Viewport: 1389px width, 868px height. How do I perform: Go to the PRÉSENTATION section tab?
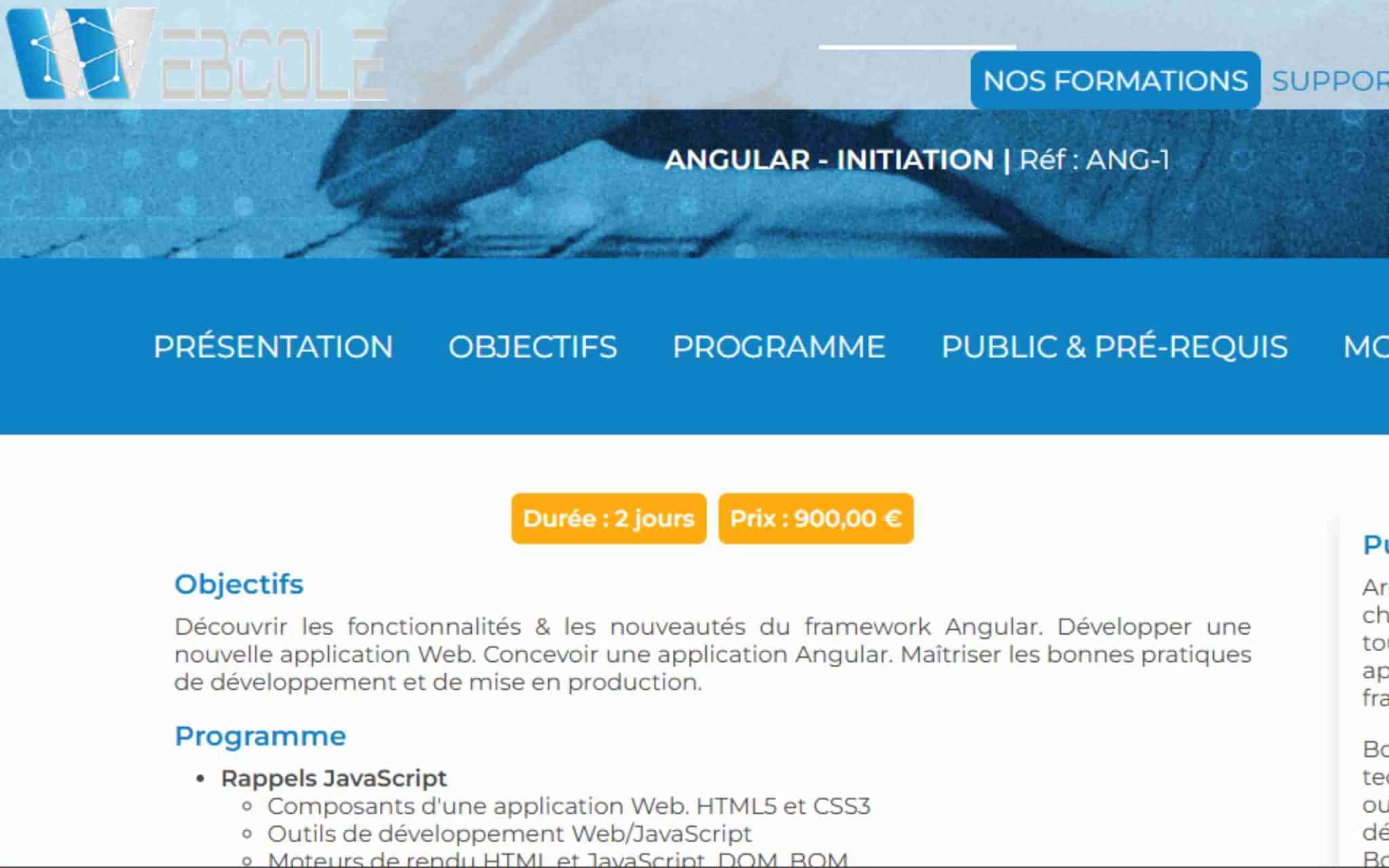coord(273,347)
